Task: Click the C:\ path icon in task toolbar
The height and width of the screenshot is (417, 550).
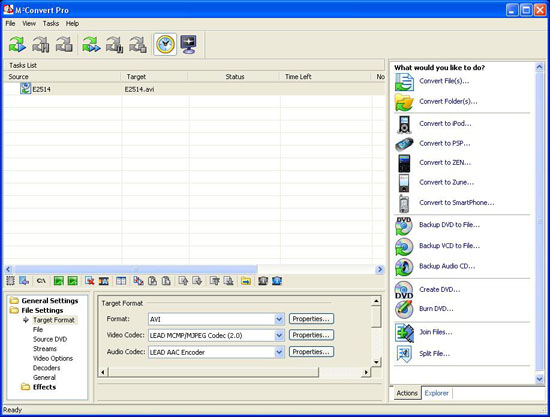Action: (41, 281)
